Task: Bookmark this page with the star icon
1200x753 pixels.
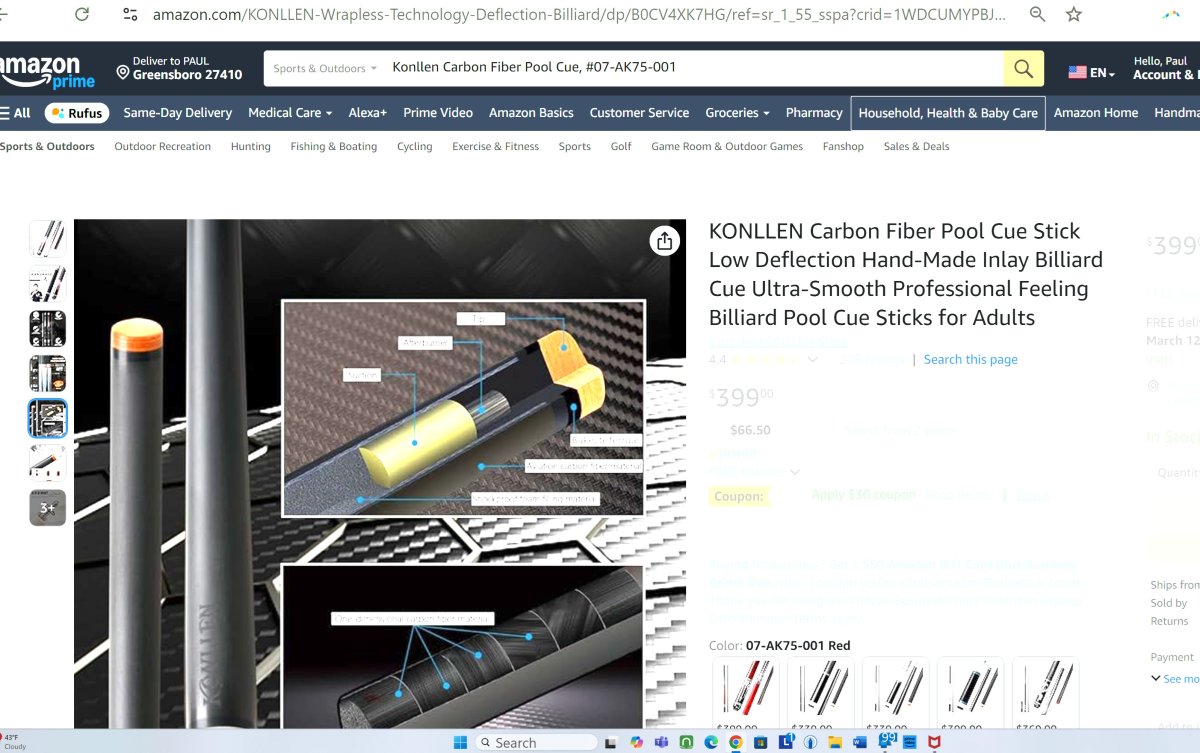Action: pos(1073,14)
